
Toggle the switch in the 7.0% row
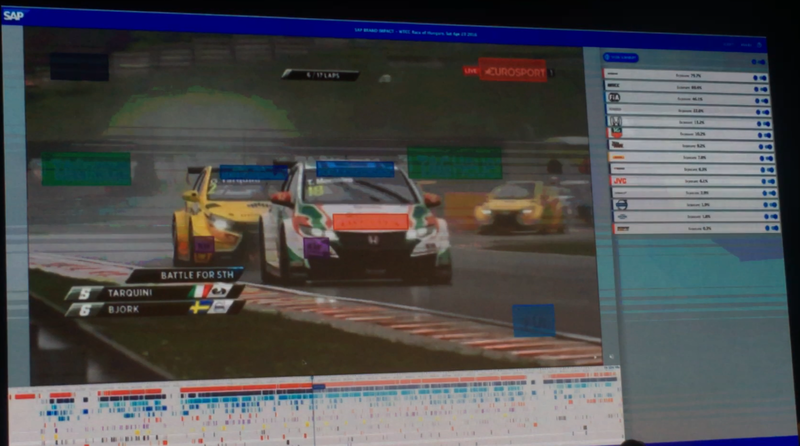[x=769, y=158]
